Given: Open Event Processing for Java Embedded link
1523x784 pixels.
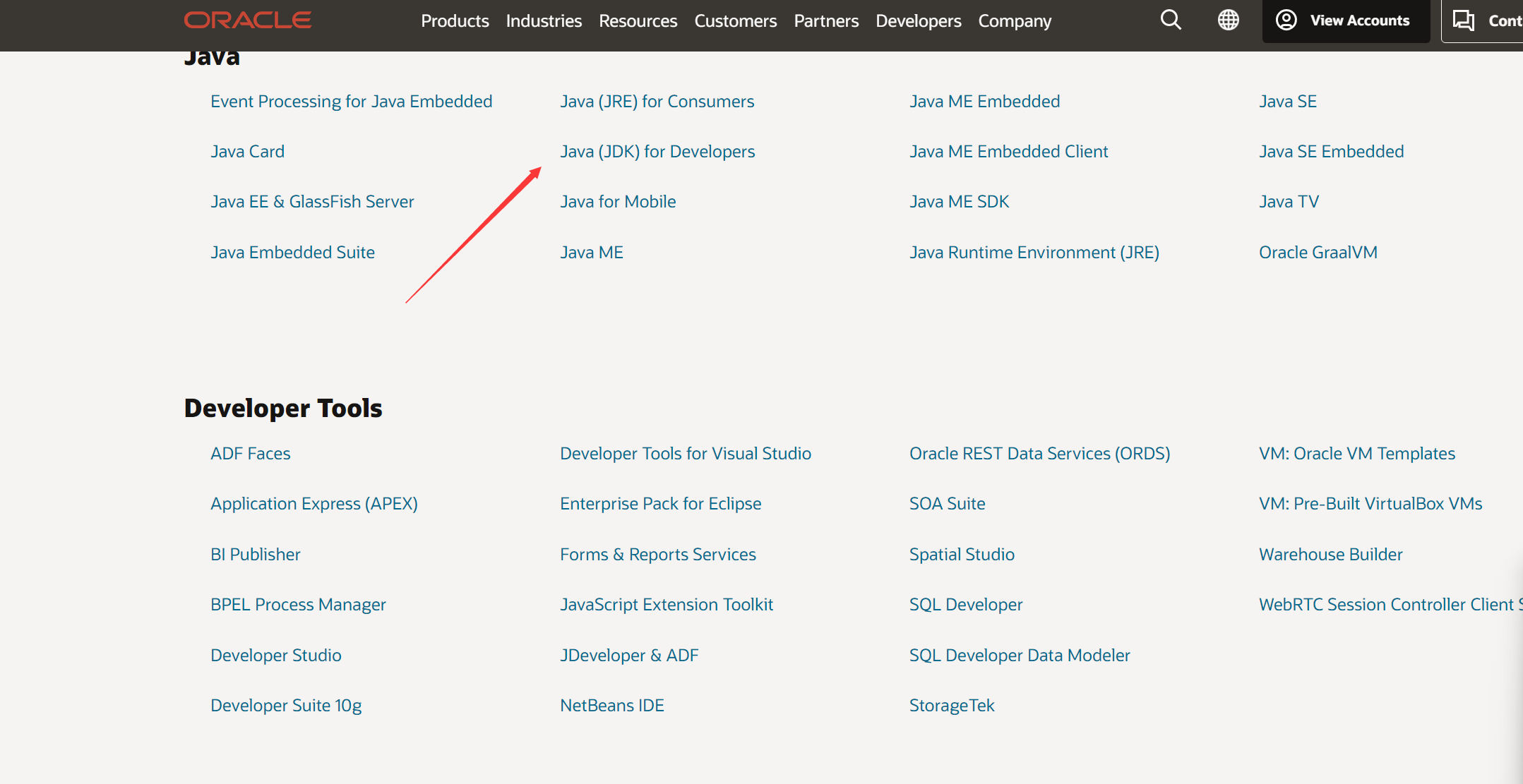Looking at the screenshot, I should tap(351, 102).
